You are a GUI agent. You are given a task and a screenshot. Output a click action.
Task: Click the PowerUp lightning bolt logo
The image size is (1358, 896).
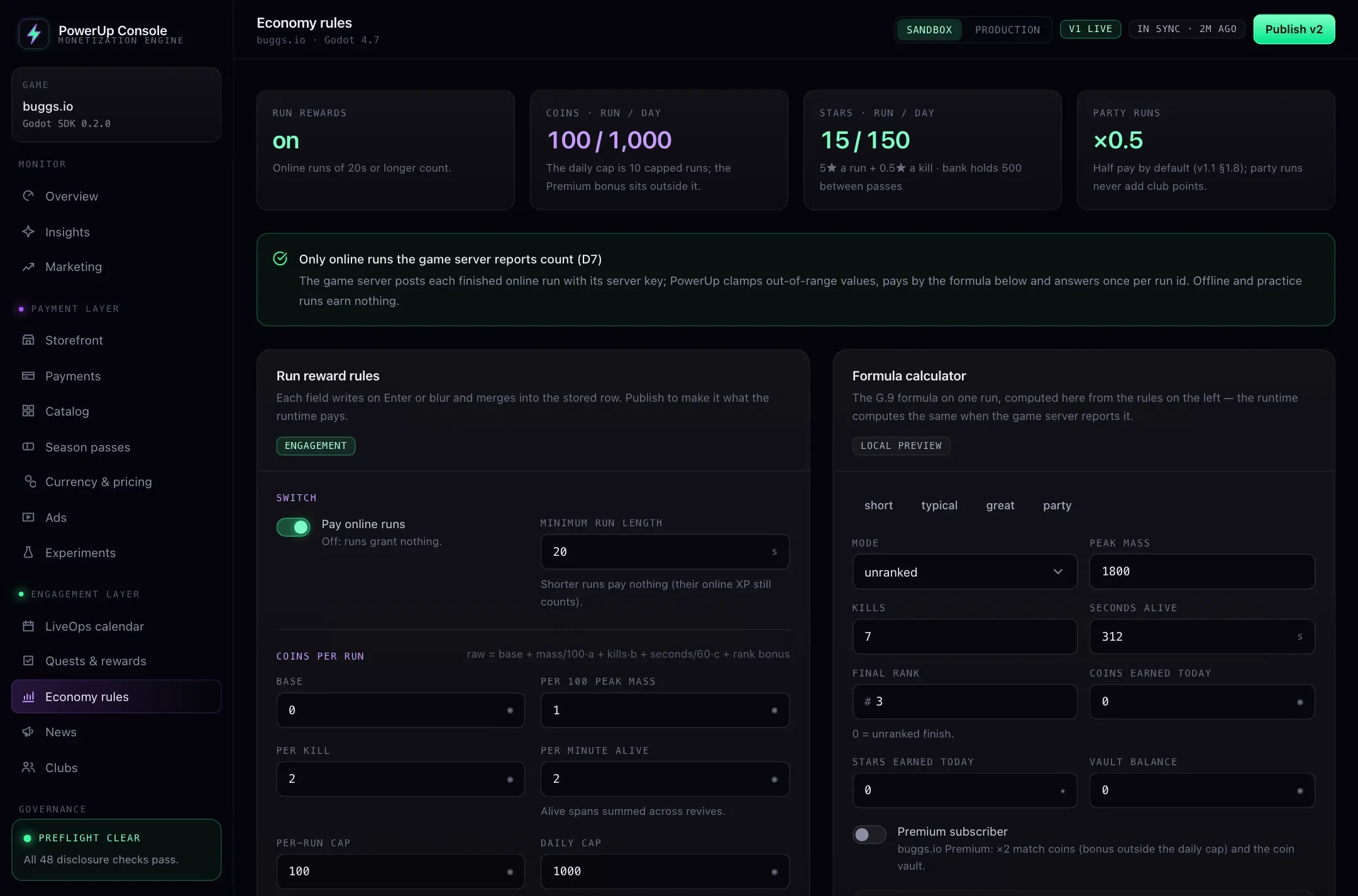[x=34, y=33]
